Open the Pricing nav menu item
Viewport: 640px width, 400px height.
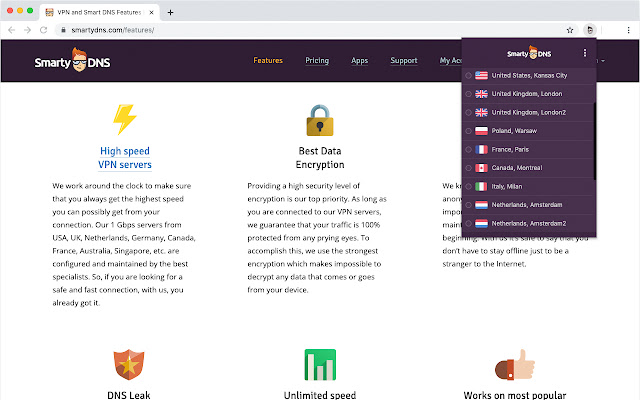(x=317, y=60)
